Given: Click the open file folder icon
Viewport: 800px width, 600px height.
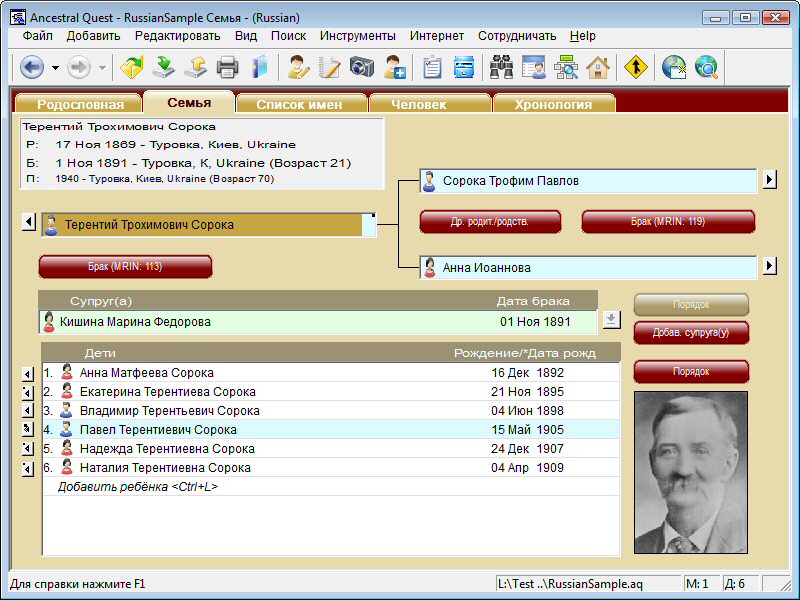Looking at the screenshot, I should point(131,67).
